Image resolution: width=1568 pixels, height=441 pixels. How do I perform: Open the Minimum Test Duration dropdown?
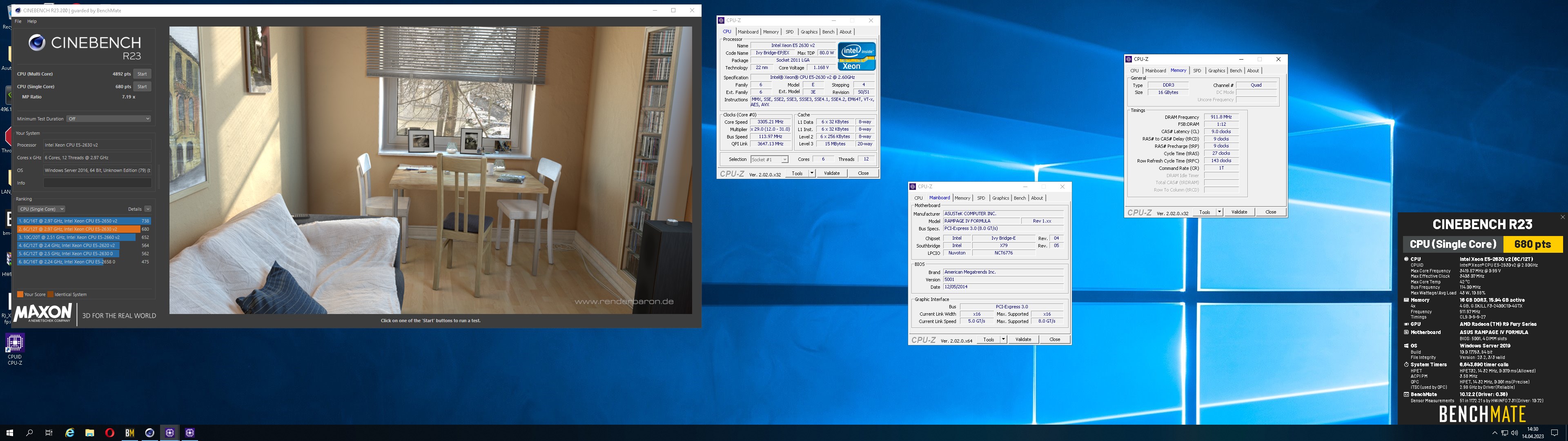click(108, 119)
